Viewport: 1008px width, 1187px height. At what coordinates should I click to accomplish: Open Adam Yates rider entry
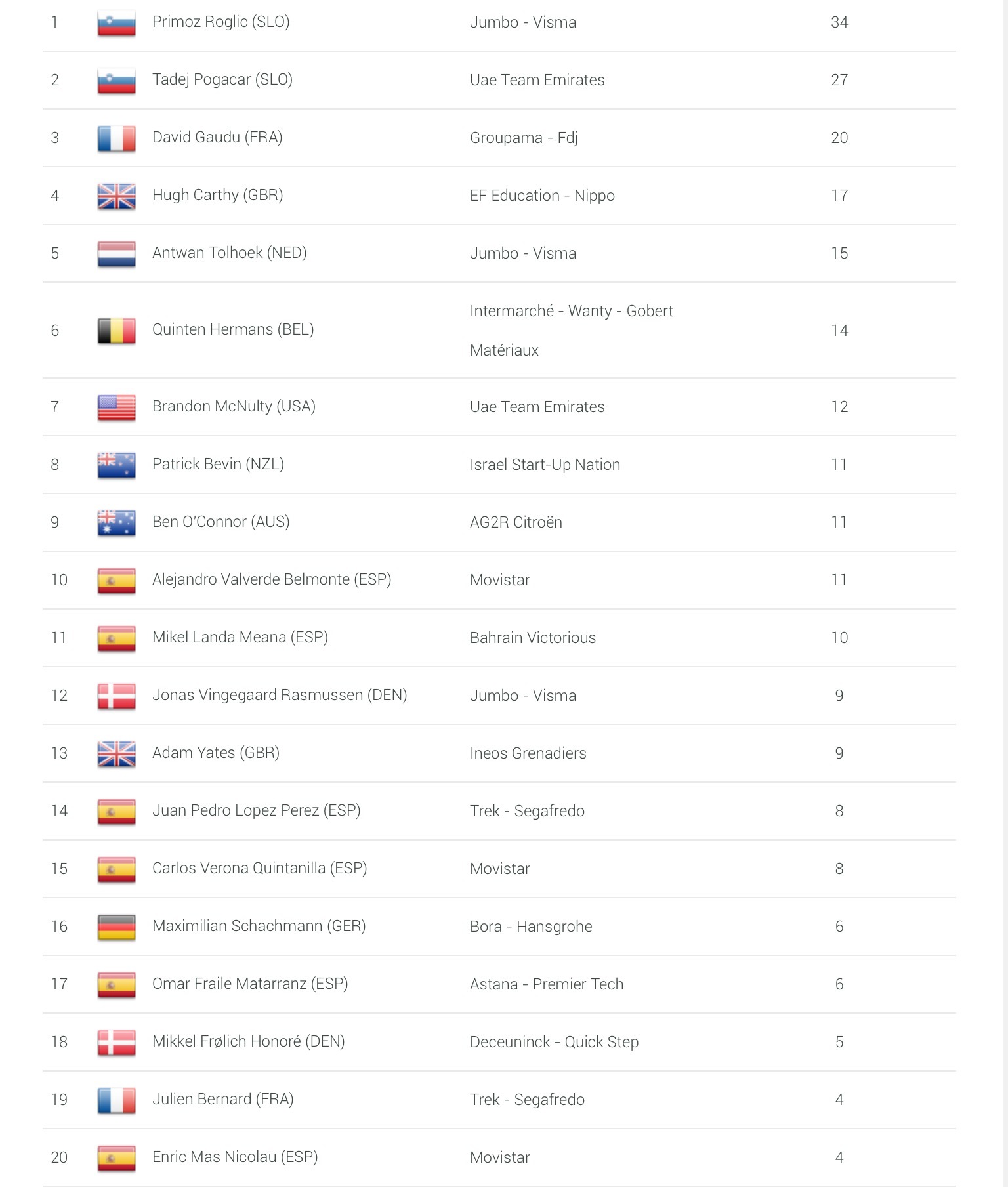pyautogui.click(x=215, y=753)
